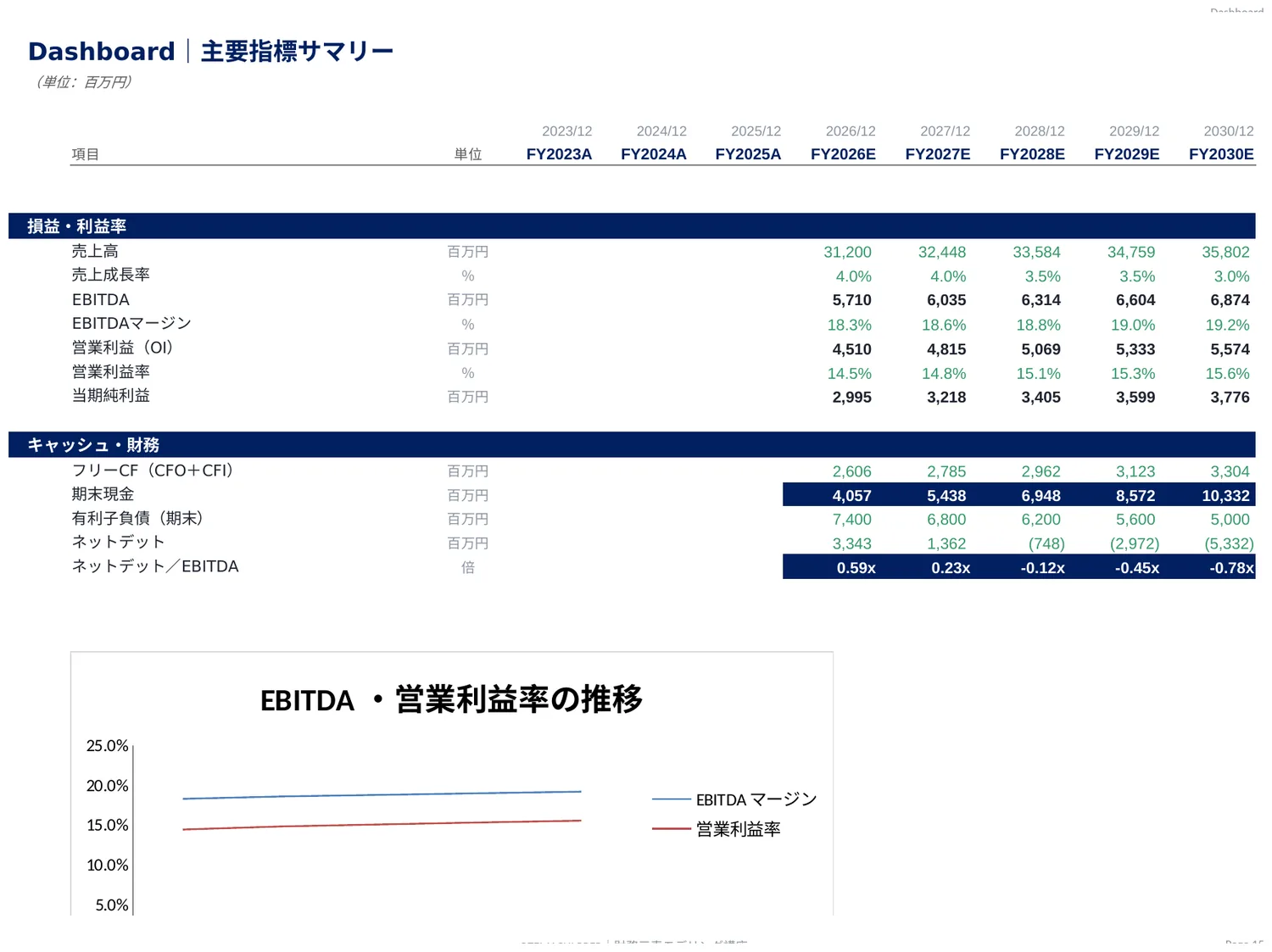Select EBITDA margin 18.3%
The width and height of the screenshot is (1272, 952).
[849, 326]
